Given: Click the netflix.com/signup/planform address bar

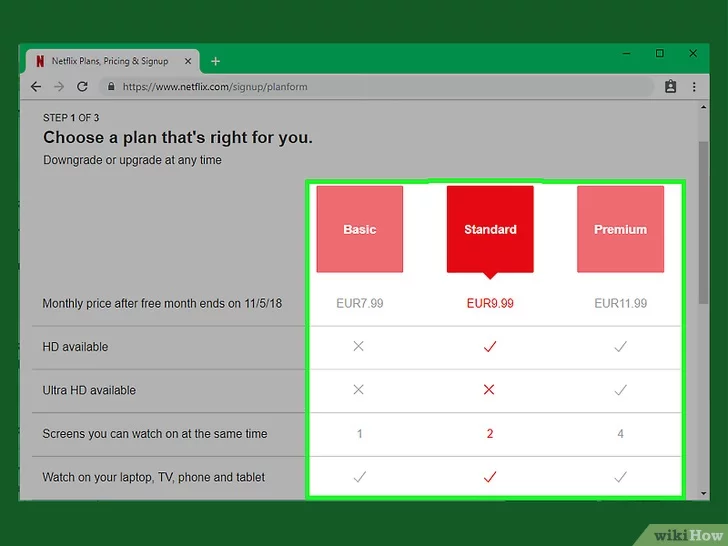Looking at the screenshot, I should pyautogui.click(x=376, y=87).
